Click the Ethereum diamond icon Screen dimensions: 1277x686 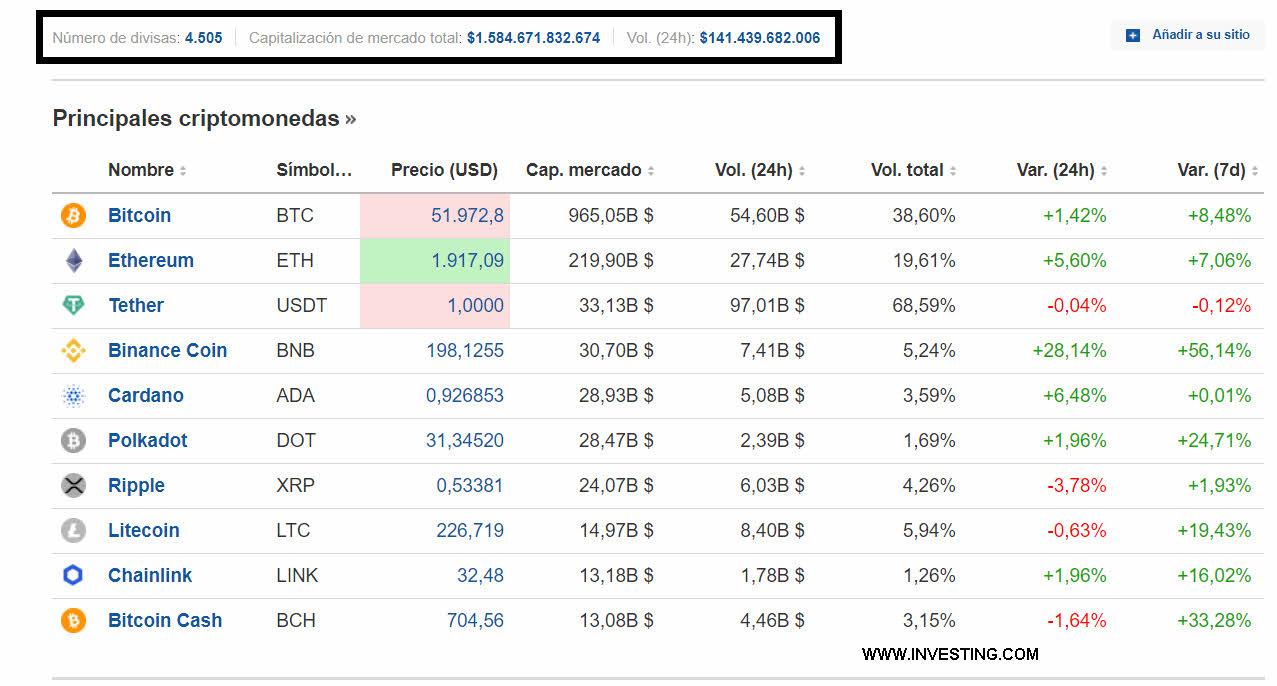[74, 261]
